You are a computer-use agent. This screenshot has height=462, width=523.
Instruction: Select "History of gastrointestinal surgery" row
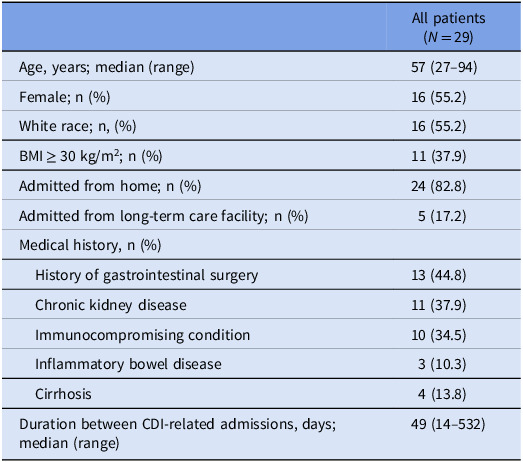[x=262, y=275]
